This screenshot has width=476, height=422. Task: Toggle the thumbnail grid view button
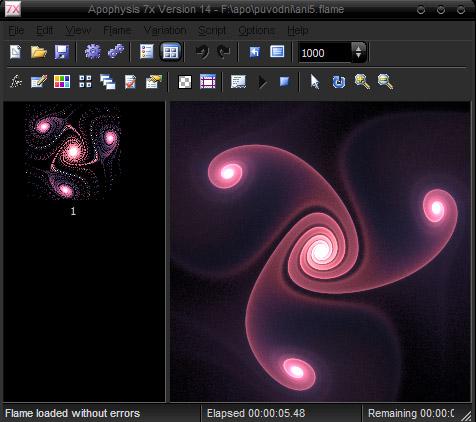point(171,52)
